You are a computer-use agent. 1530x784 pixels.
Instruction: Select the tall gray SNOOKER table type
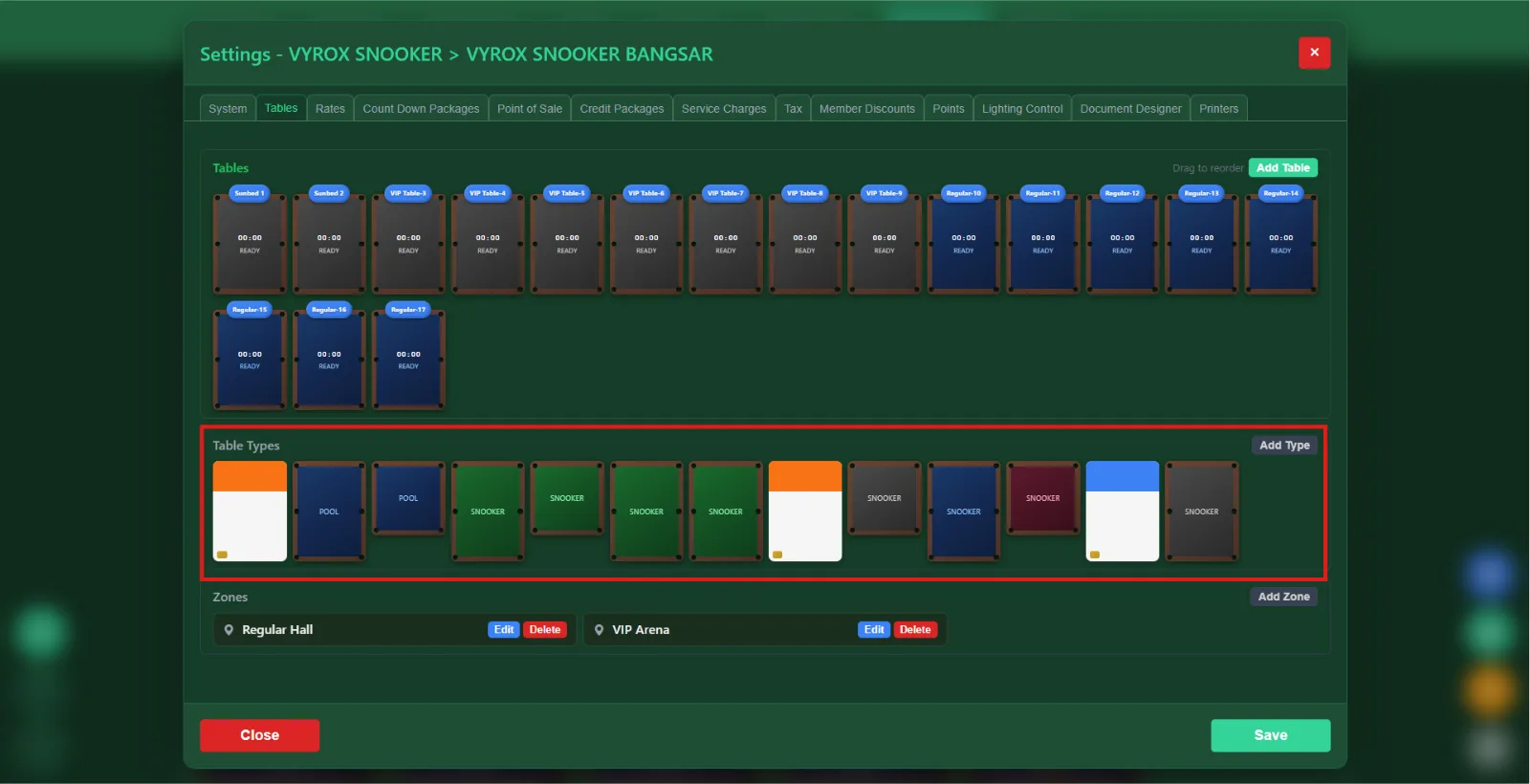(1202, 512)
